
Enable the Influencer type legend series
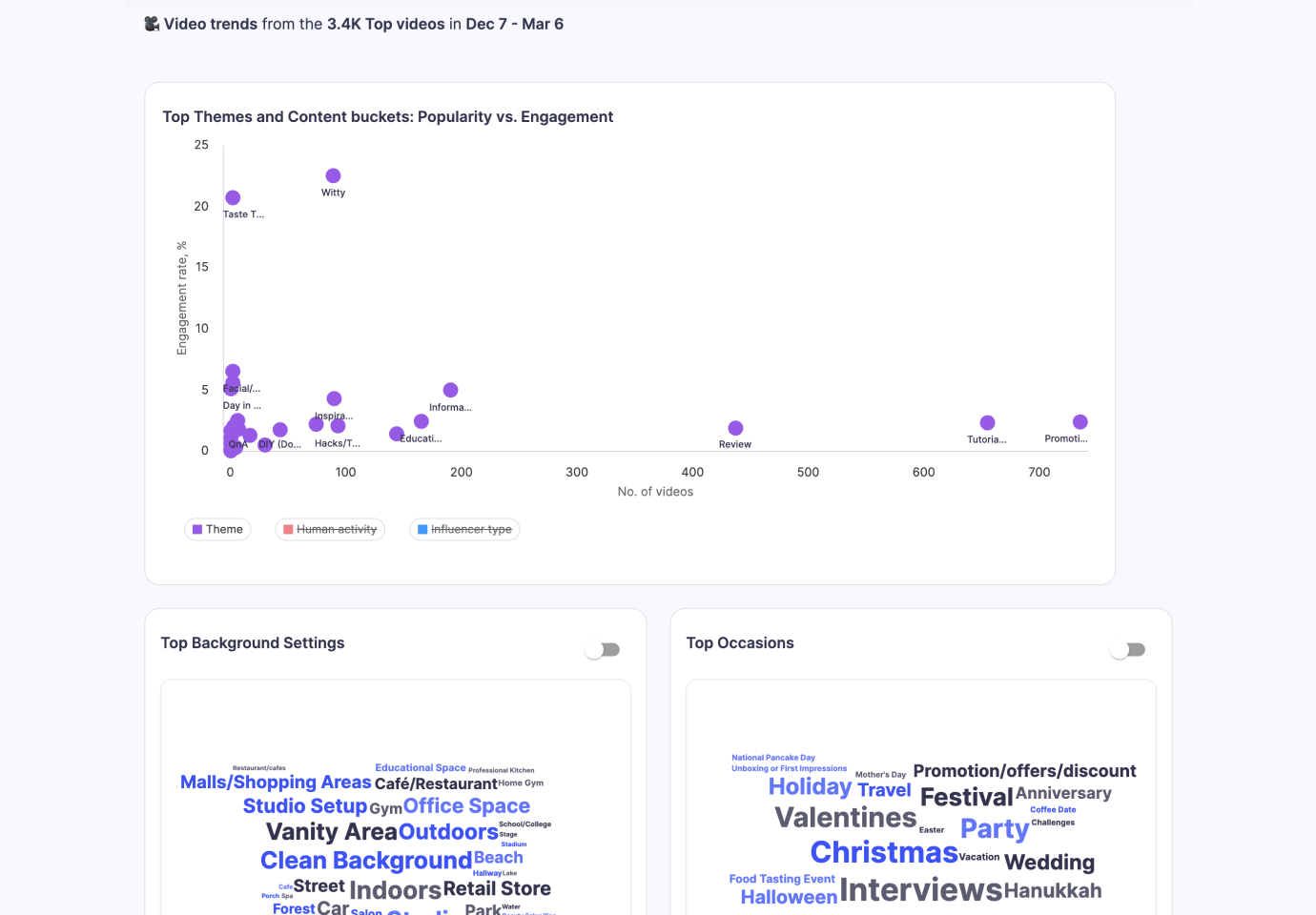tap(464, 530)
